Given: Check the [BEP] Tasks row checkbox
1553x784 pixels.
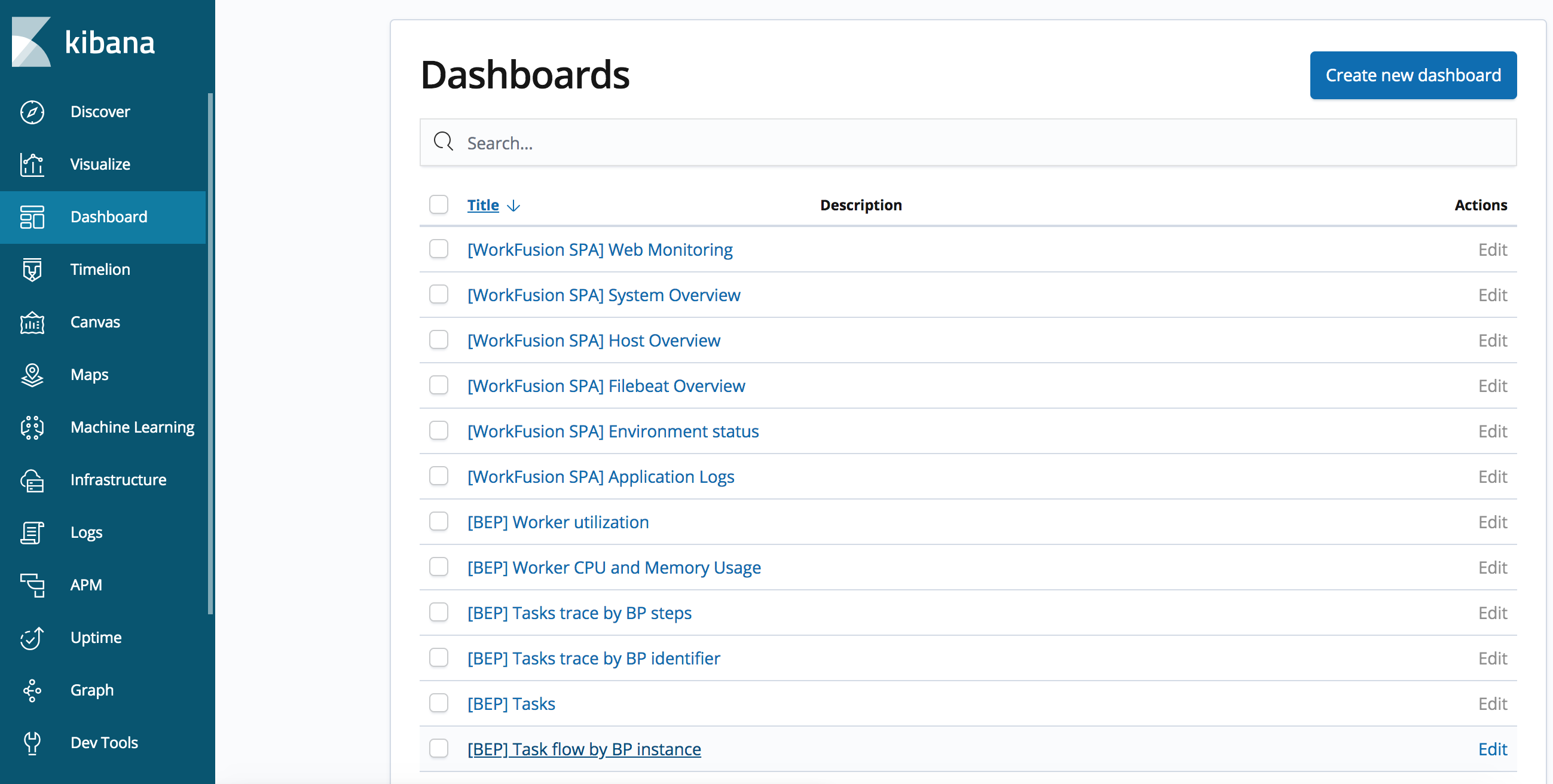Looking at the screenshot, I should coord(439,703).
